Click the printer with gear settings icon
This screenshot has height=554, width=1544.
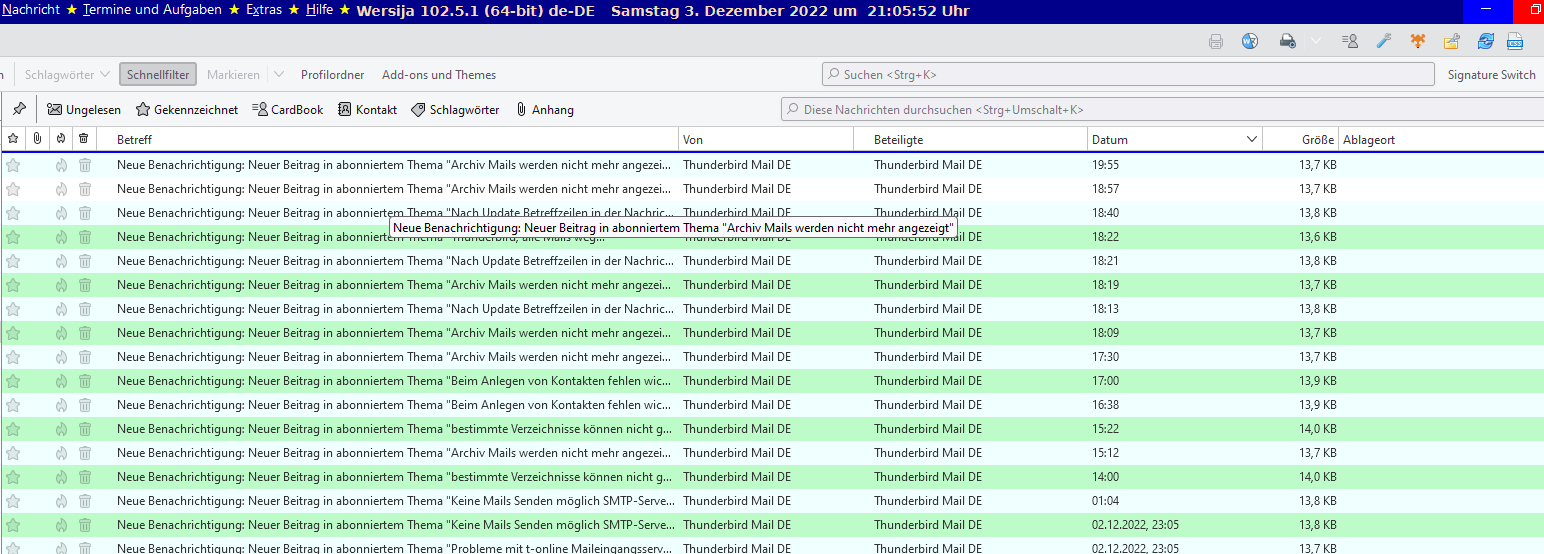[1288, 41]
